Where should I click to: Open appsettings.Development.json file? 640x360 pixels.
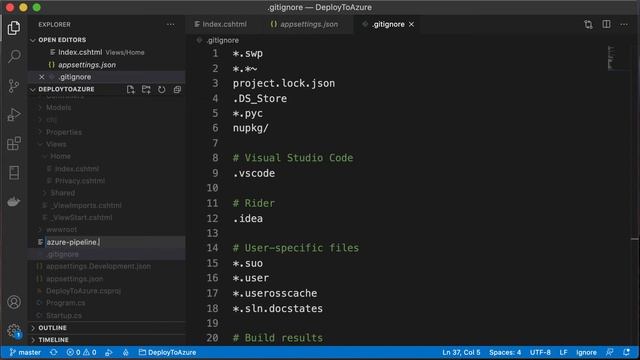[98, 267]
